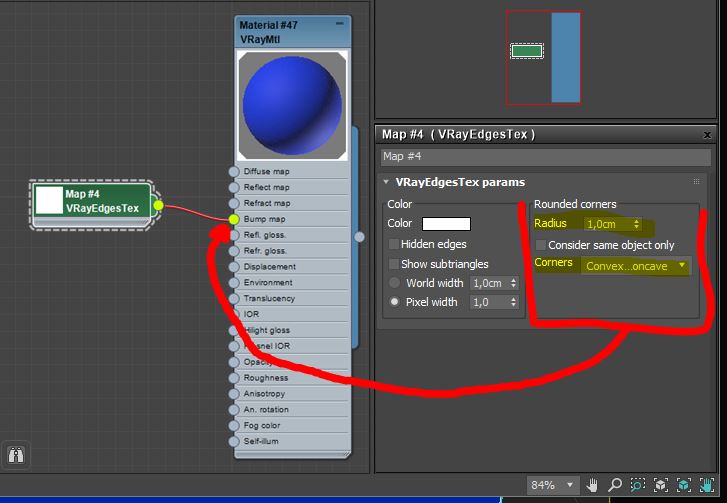Click Zoom Extents Selected cyan cube icon
The width and height of the screenshot is (727, 503).
(684, 486)
